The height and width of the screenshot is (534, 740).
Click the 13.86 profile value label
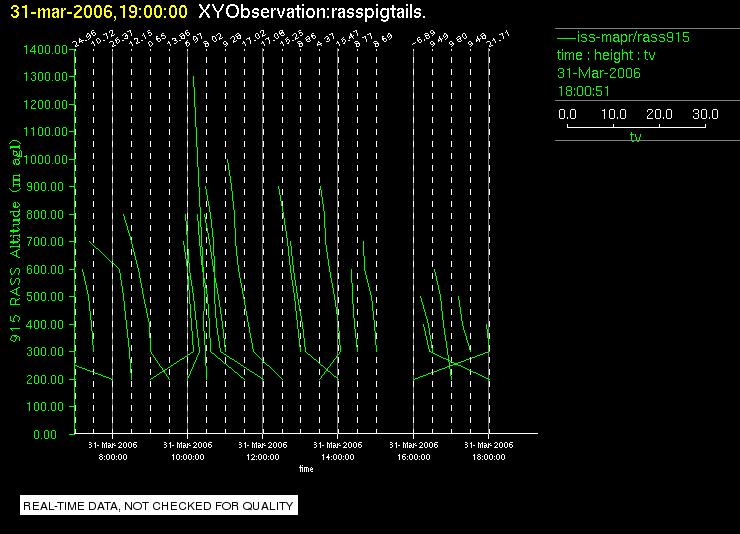[178, 39]
